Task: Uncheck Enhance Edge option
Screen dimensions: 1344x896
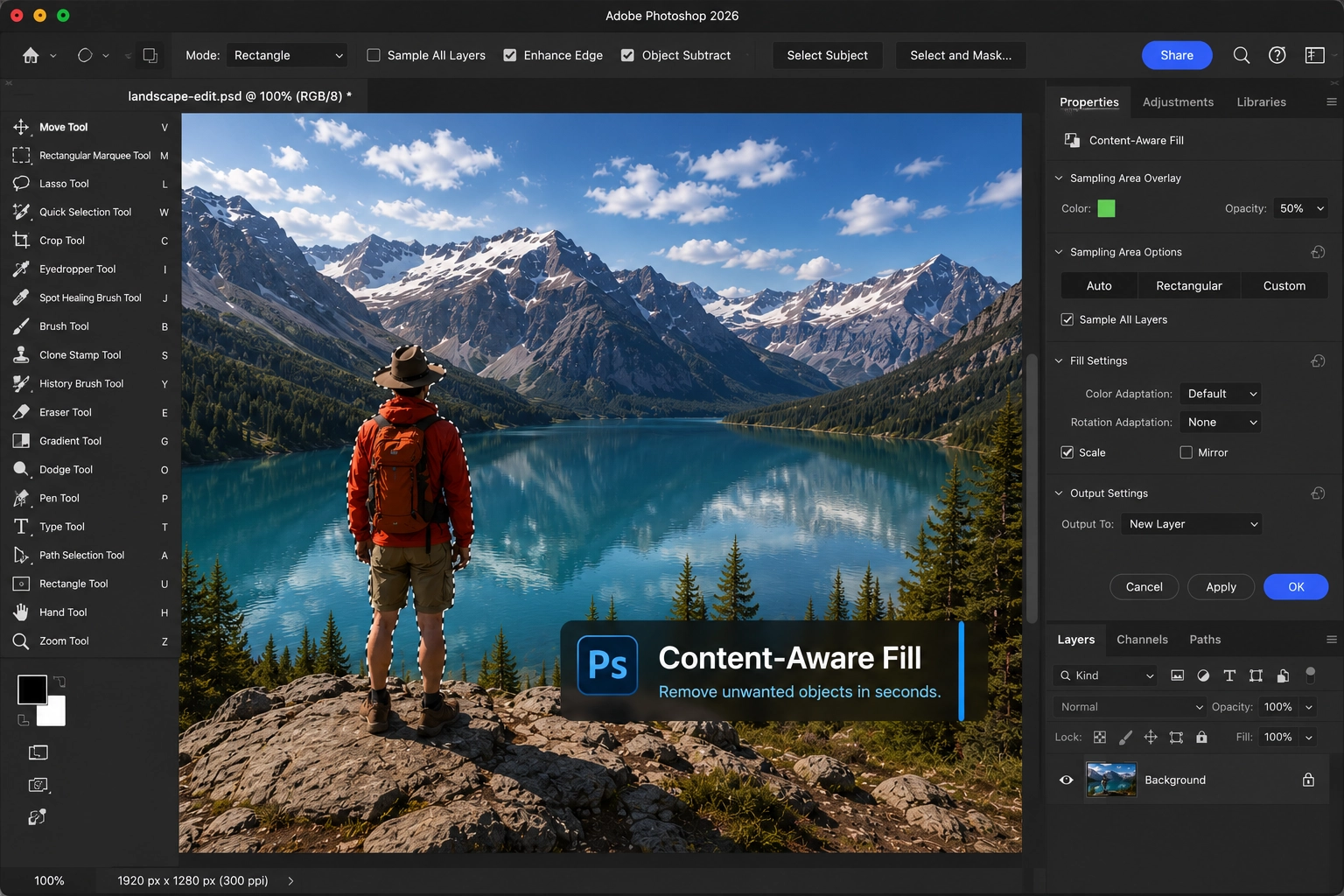Action: pyautogui.click(x=510, y=55)
